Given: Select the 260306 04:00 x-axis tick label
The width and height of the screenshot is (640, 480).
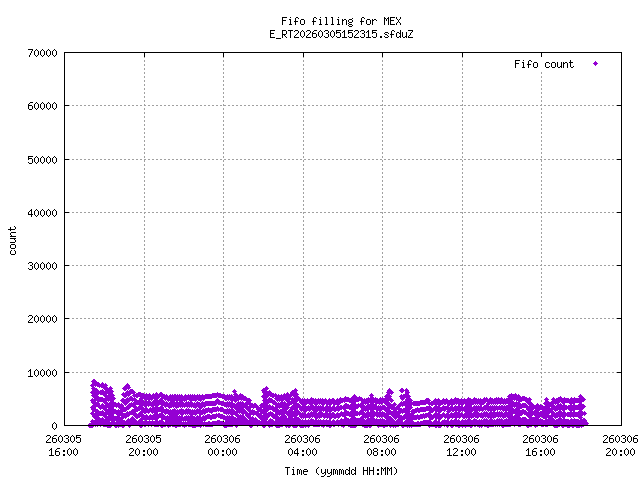Looking at the screenshot, I should pyautogui.click(x=302, y=445).
